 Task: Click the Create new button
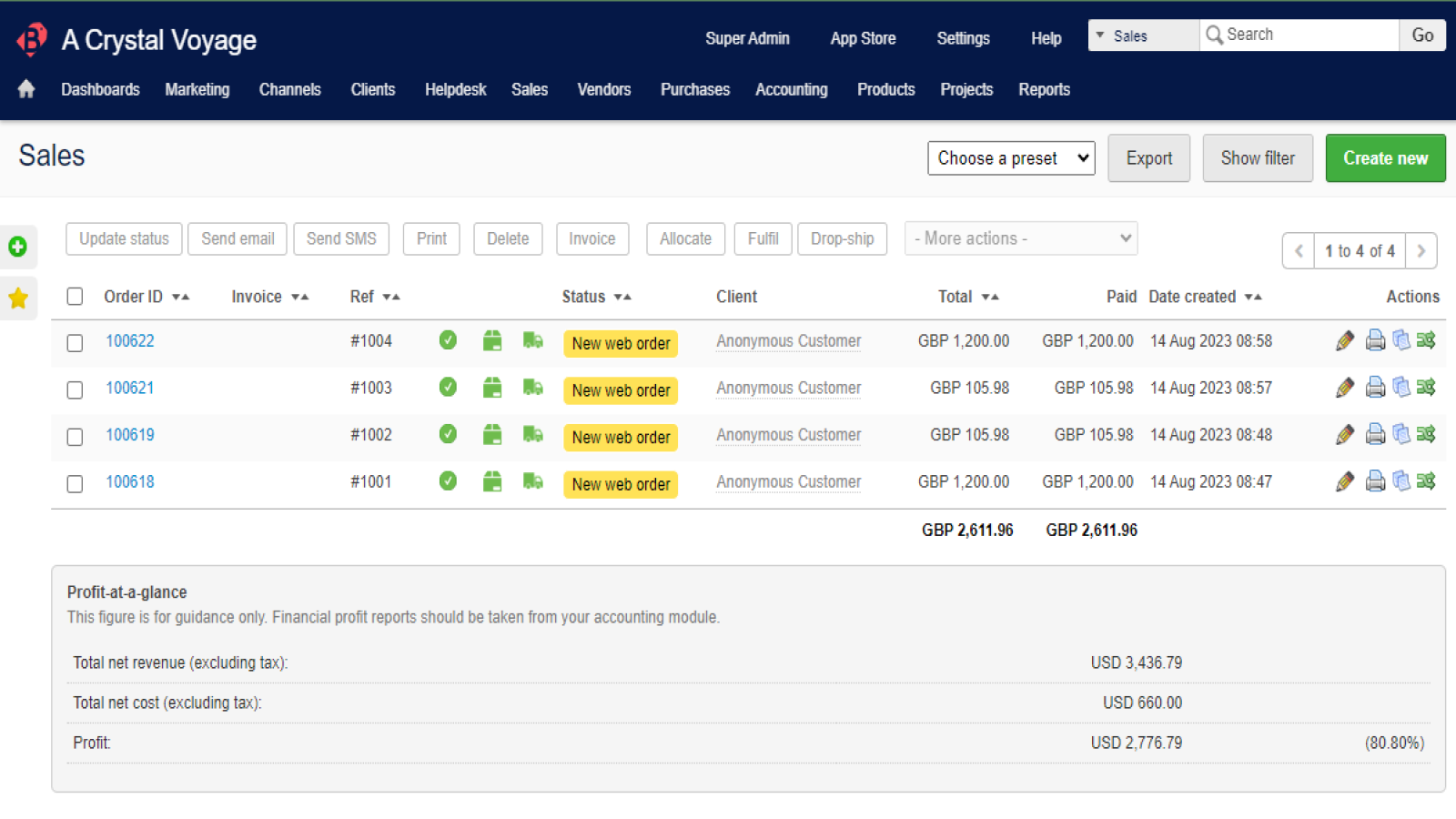click(x=1386, y=157)
